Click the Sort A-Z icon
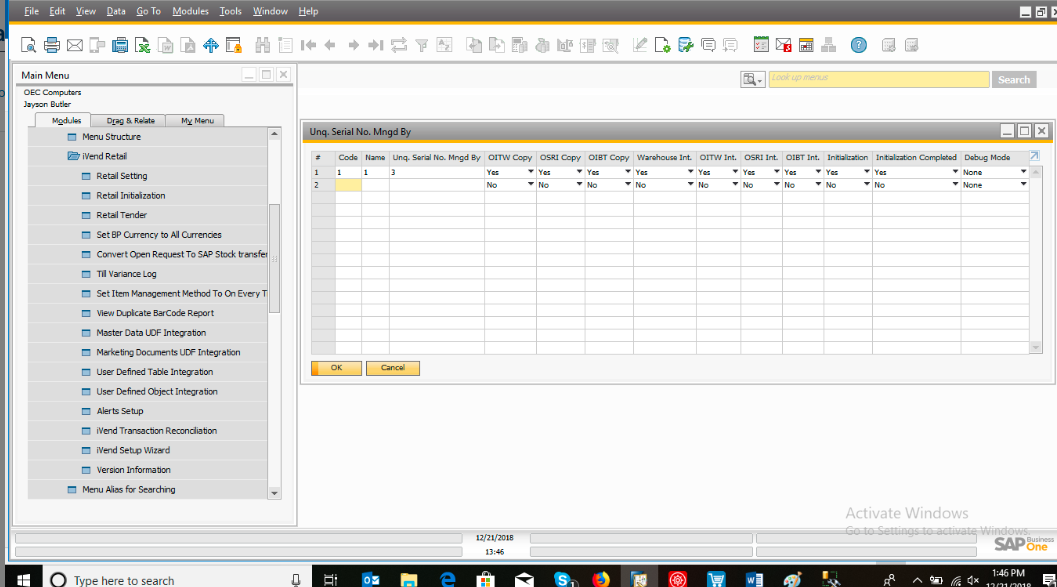The height and width of the screenshot is (587, 1057). coord(445,45)
